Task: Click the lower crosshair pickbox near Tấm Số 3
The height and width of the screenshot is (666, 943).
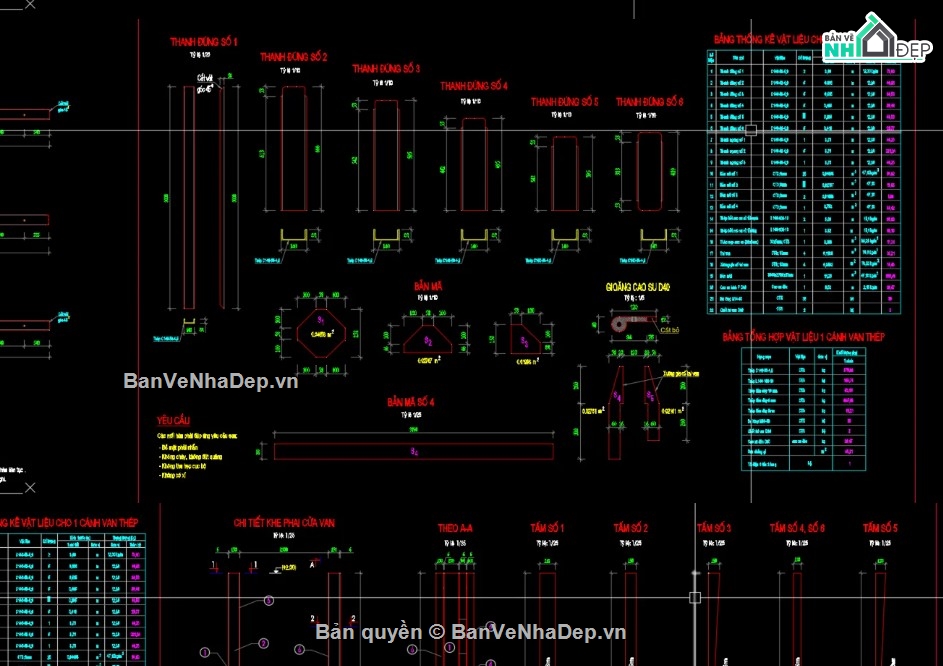Action: coord(695,597)
